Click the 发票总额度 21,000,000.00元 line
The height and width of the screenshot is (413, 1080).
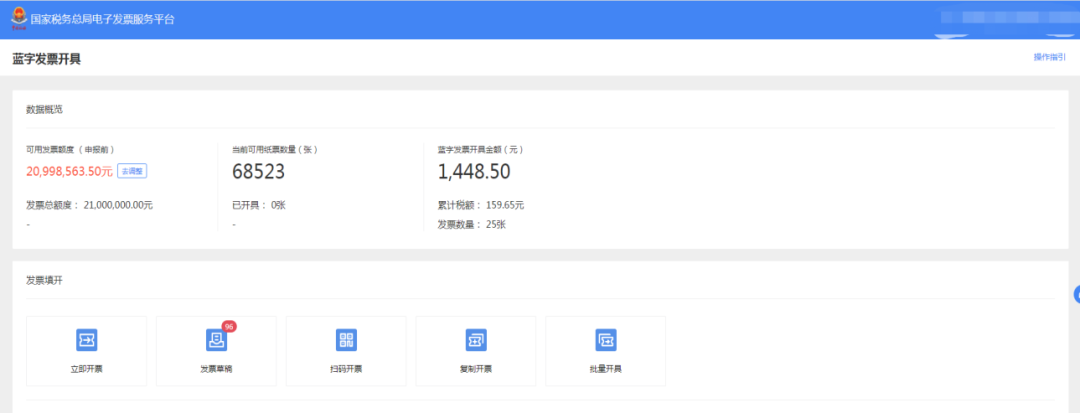point(89,205)
